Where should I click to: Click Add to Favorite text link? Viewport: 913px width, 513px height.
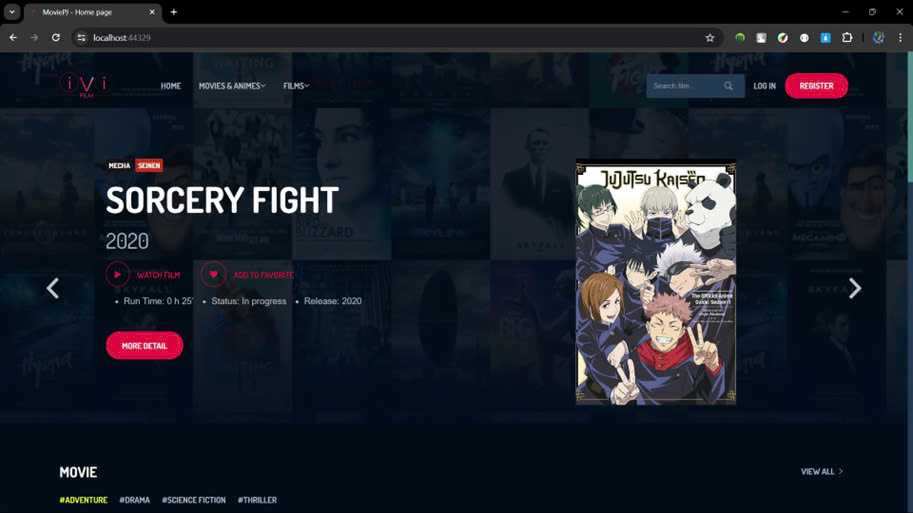tap(263, 275)
